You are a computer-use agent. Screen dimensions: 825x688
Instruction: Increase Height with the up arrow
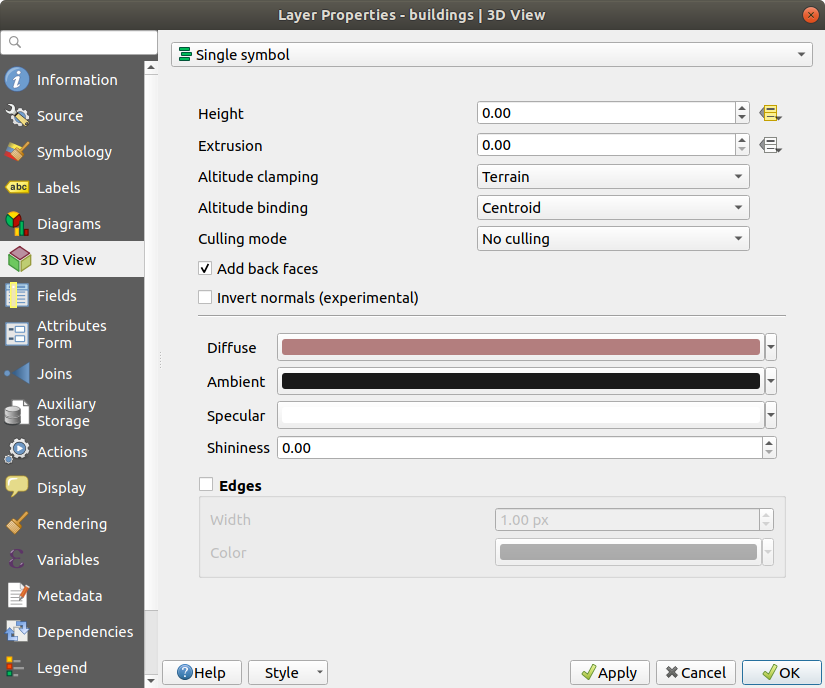[x=742, y=108]
